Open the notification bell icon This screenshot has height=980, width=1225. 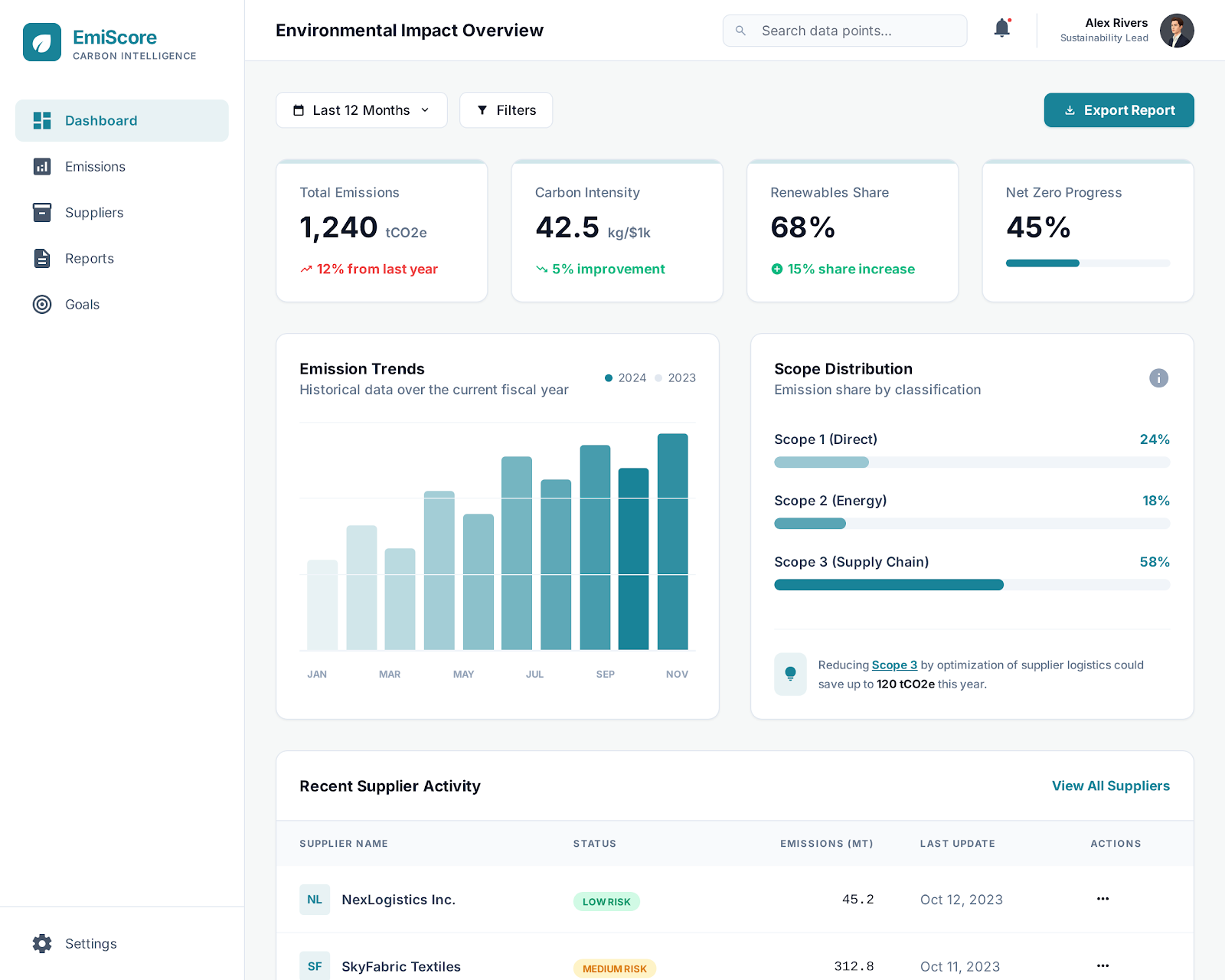pos(1001,28)
